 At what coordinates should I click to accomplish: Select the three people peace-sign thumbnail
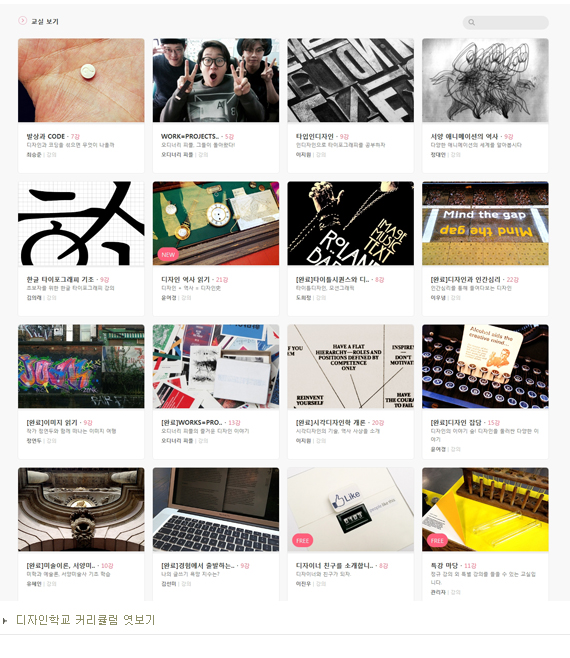tap(216, 80)
